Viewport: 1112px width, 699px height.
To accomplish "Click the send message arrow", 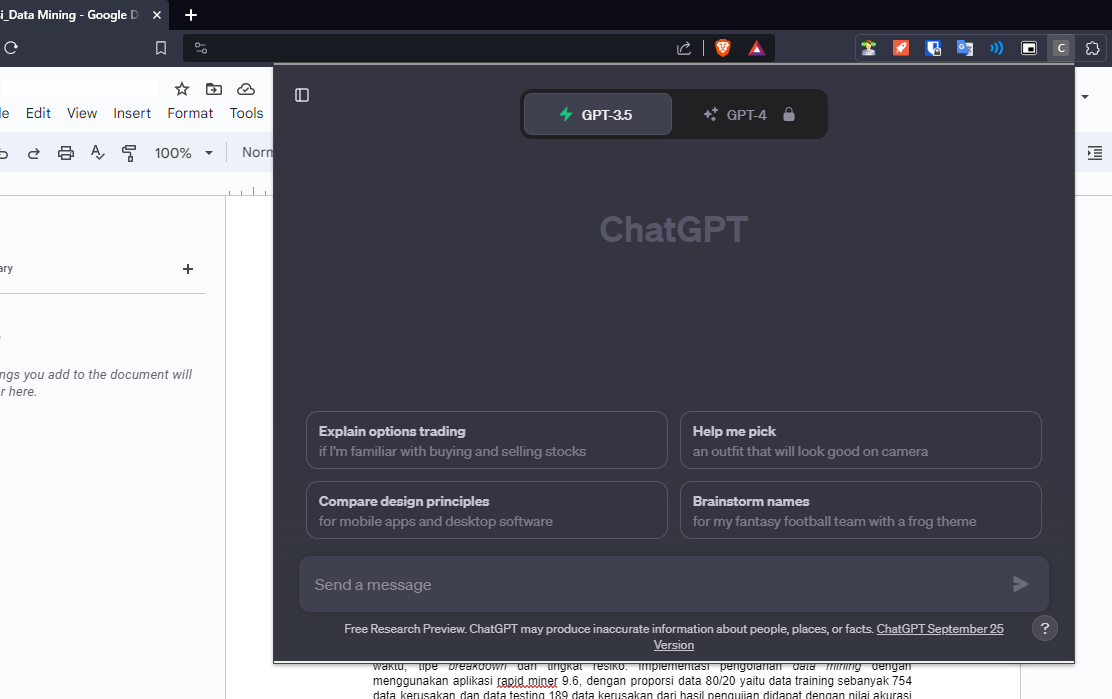I will point(1021,584).
